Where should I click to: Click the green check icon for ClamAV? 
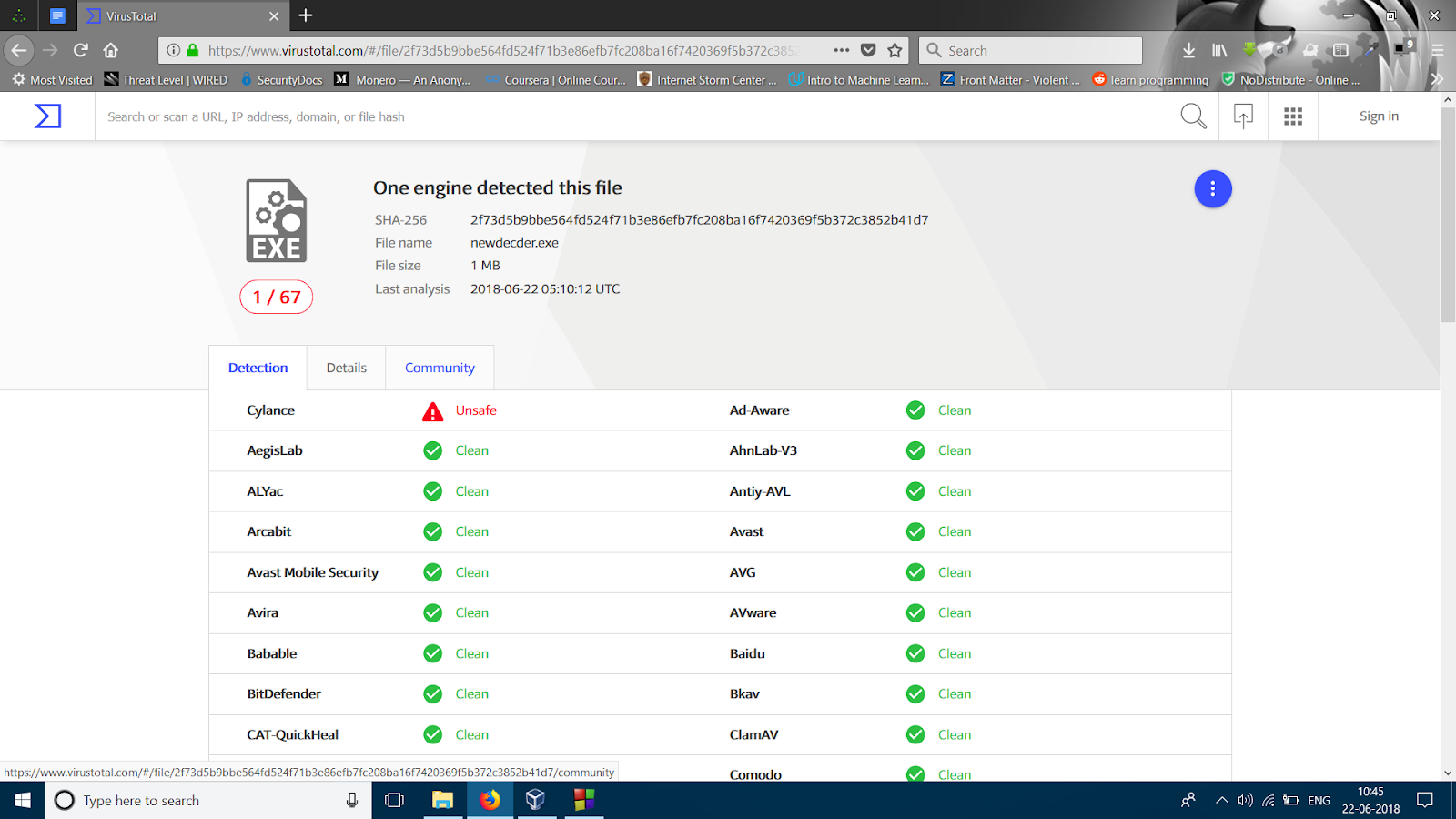[x=915, y=734]
